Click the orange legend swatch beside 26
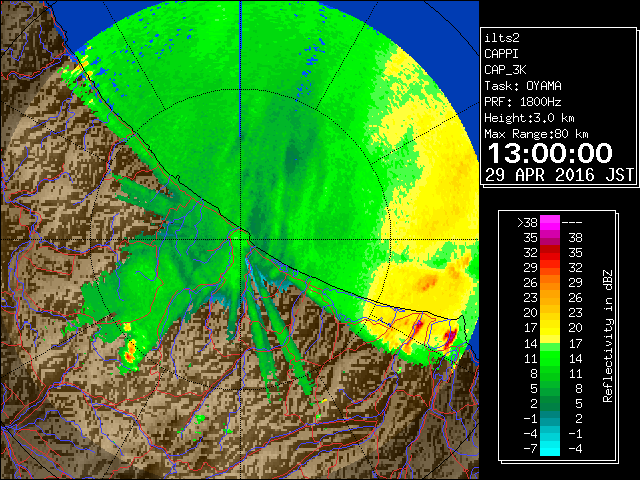The width and height of the screenshot is (640, 480). [x=550, y=282]
